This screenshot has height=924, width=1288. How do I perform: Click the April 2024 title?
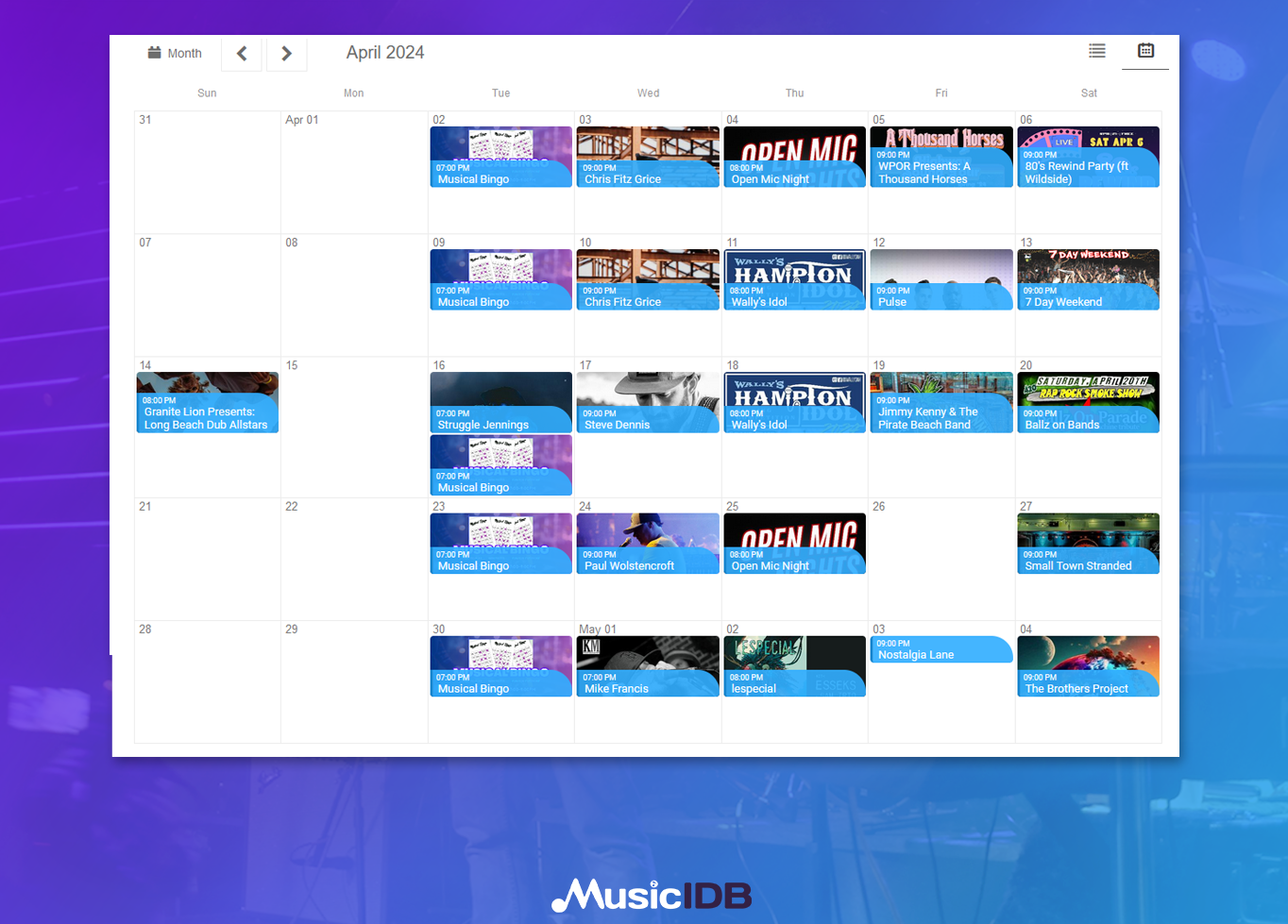point(385,53)
